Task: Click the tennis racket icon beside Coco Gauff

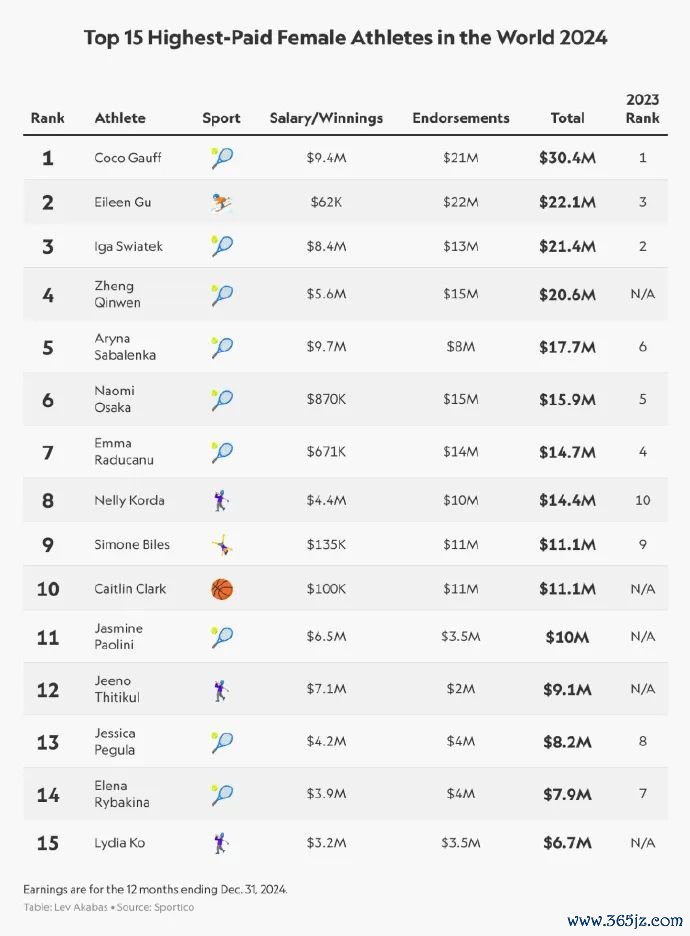Action: [x=221, y=158]
